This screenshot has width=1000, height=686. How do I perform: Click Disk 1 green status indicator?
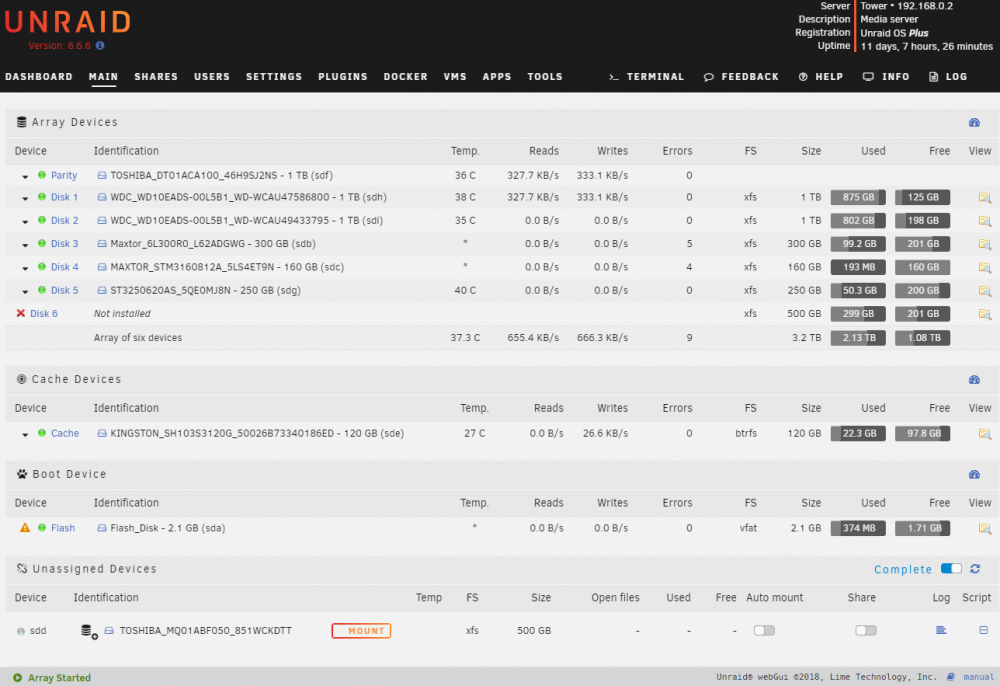[41, 197]
